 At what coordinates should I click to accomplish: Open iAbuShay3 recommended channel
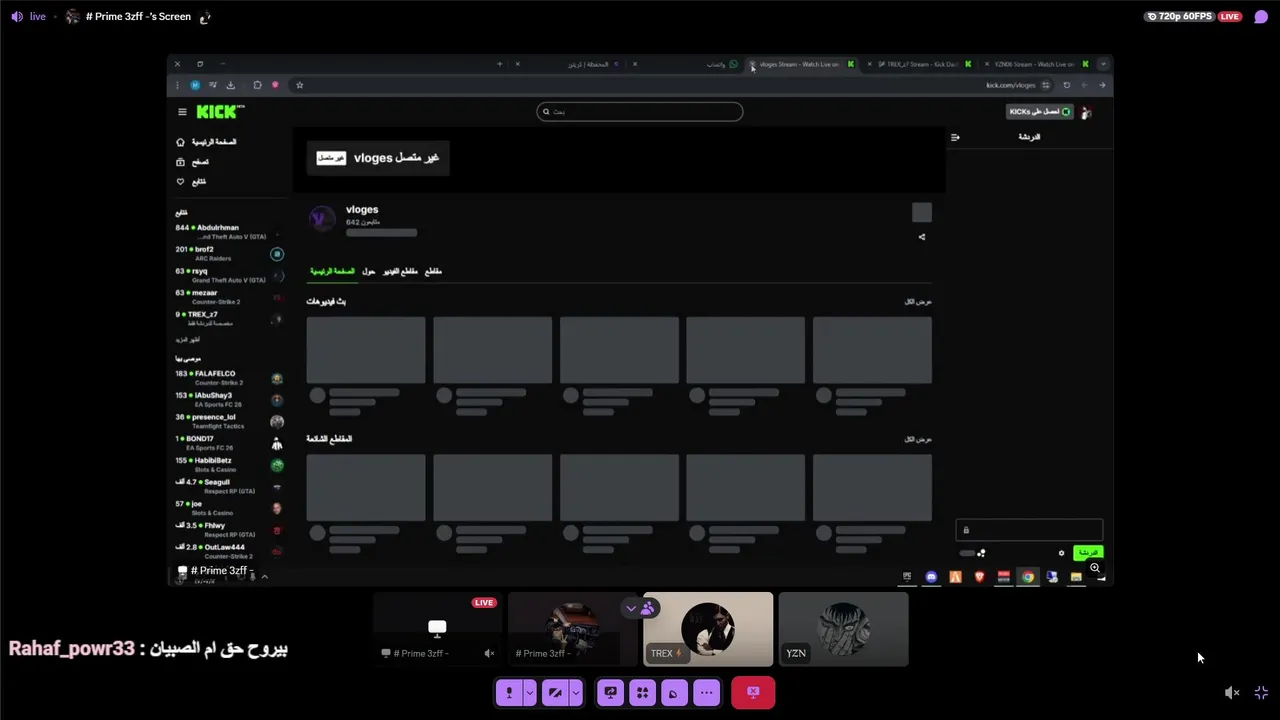tap(229, 400)
